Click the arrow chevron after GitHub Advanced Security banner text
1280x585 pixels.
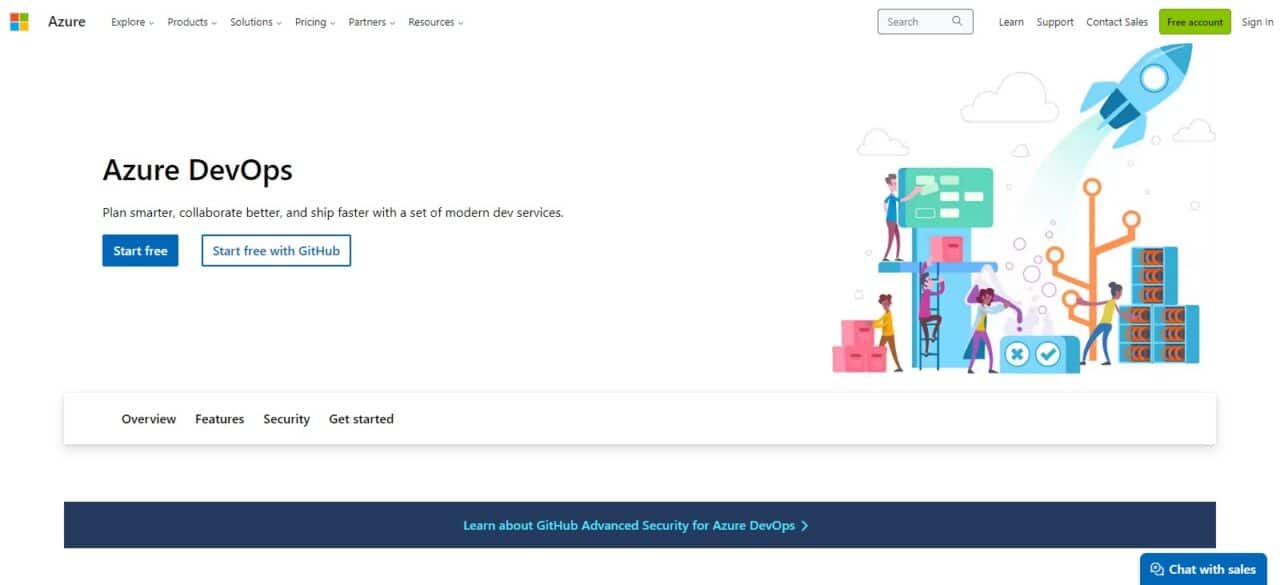(805, 525)
